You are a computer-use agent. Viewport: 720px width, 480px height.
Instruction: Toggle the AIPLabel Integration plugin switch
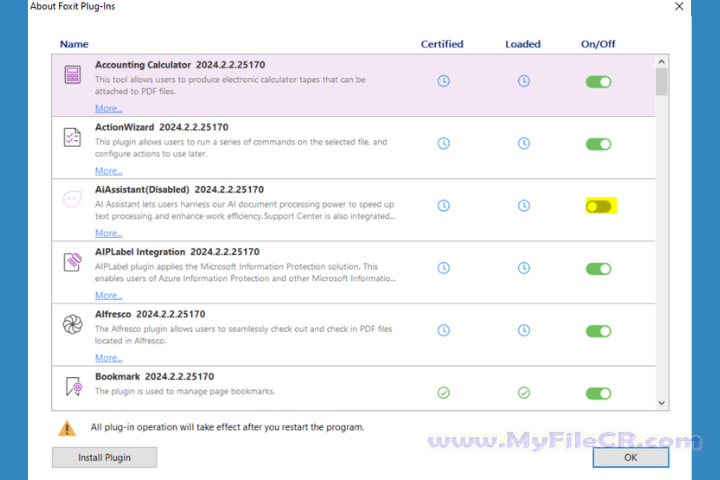point(598,269)
